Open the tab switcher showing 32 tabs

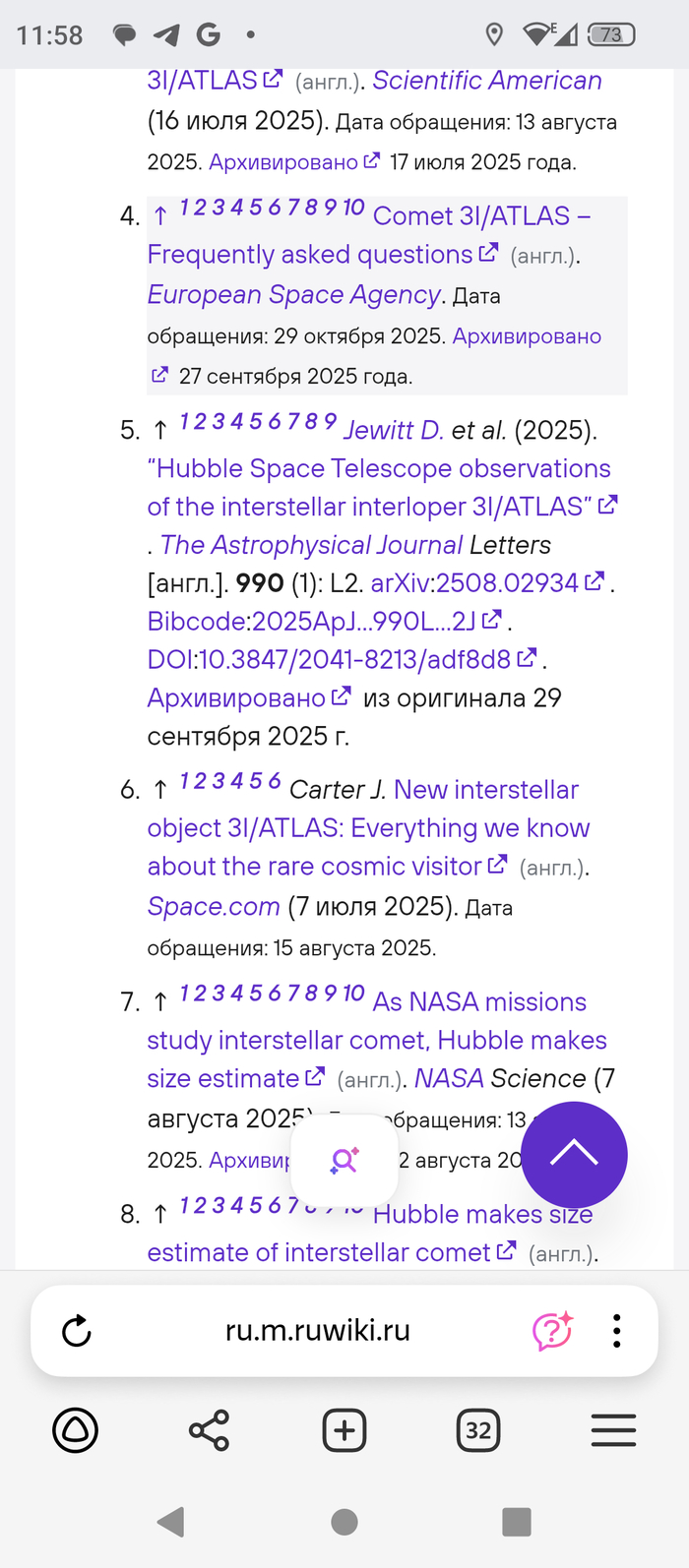click(478, 1431)
